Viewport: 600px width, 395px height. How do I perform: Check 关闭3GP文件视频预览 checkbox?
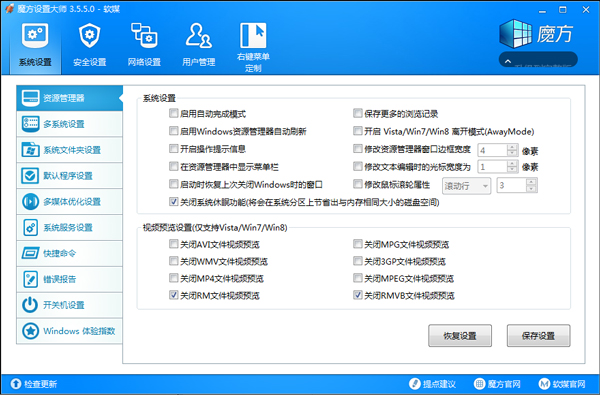point(357,261)
